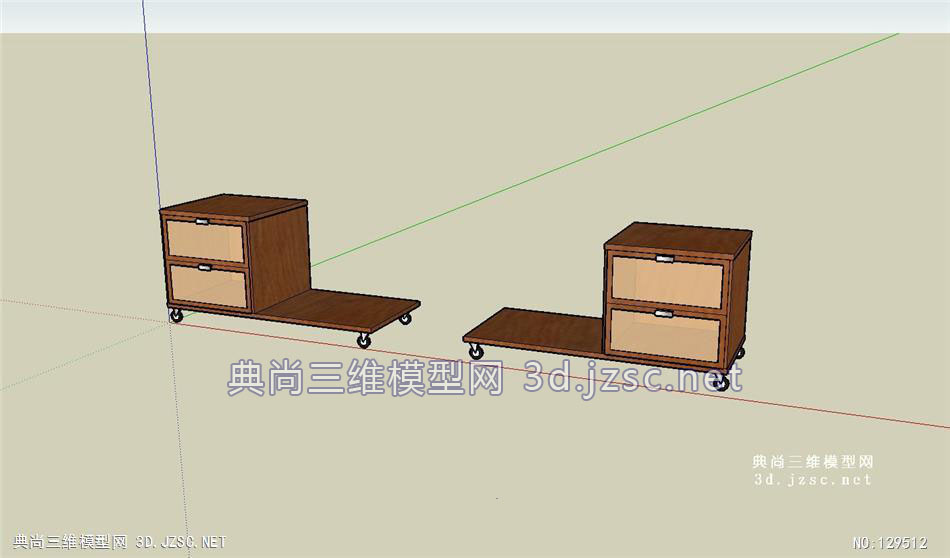The image size is (950, 558).
Task: Click the left cabinet's top drawer handle
Action: pyautogui.click(x=202, y=222)
